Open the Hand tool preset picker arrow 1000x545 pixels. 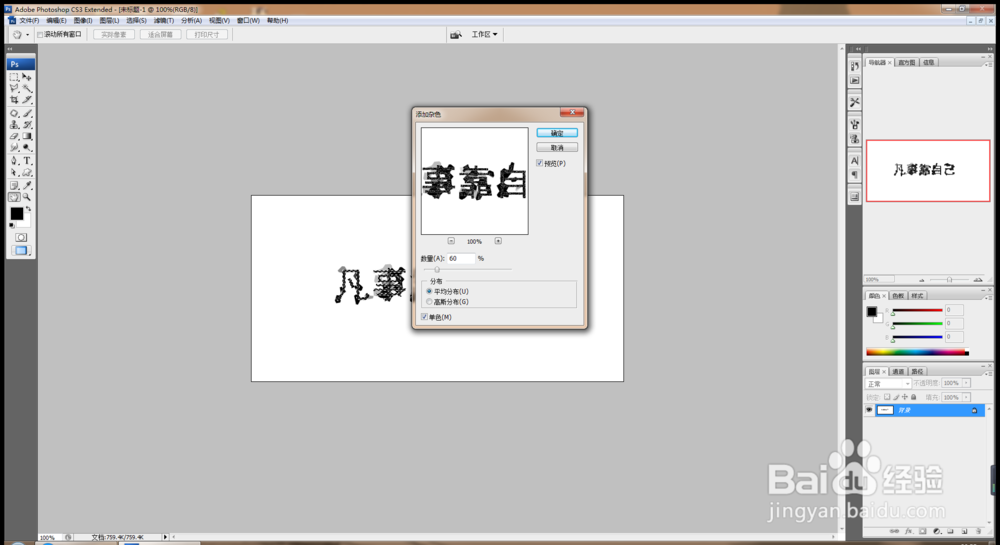tap(27, 35)
